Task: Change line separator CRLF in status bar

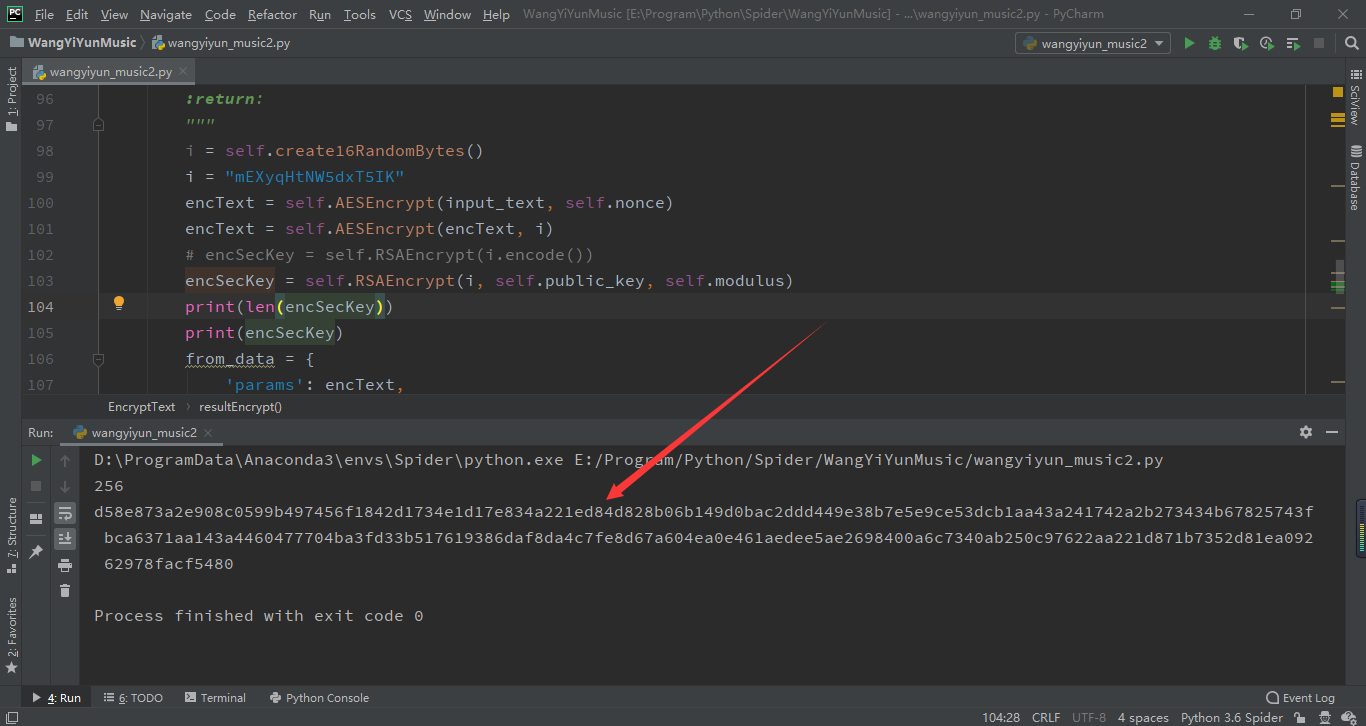Action: click(x=1046, y=717)
